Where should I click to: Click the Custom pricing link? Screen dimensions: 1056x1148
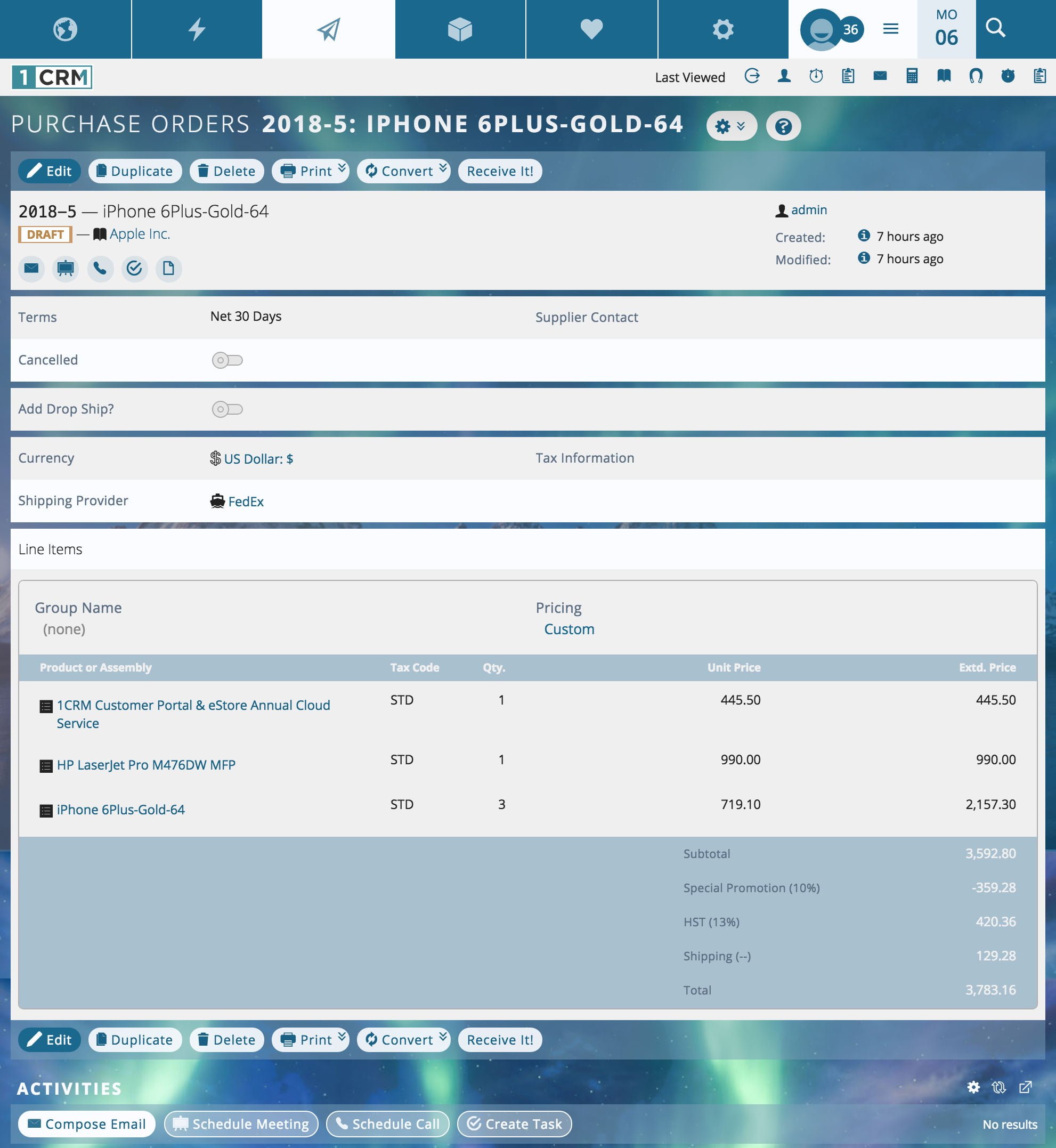click(569, 629)
